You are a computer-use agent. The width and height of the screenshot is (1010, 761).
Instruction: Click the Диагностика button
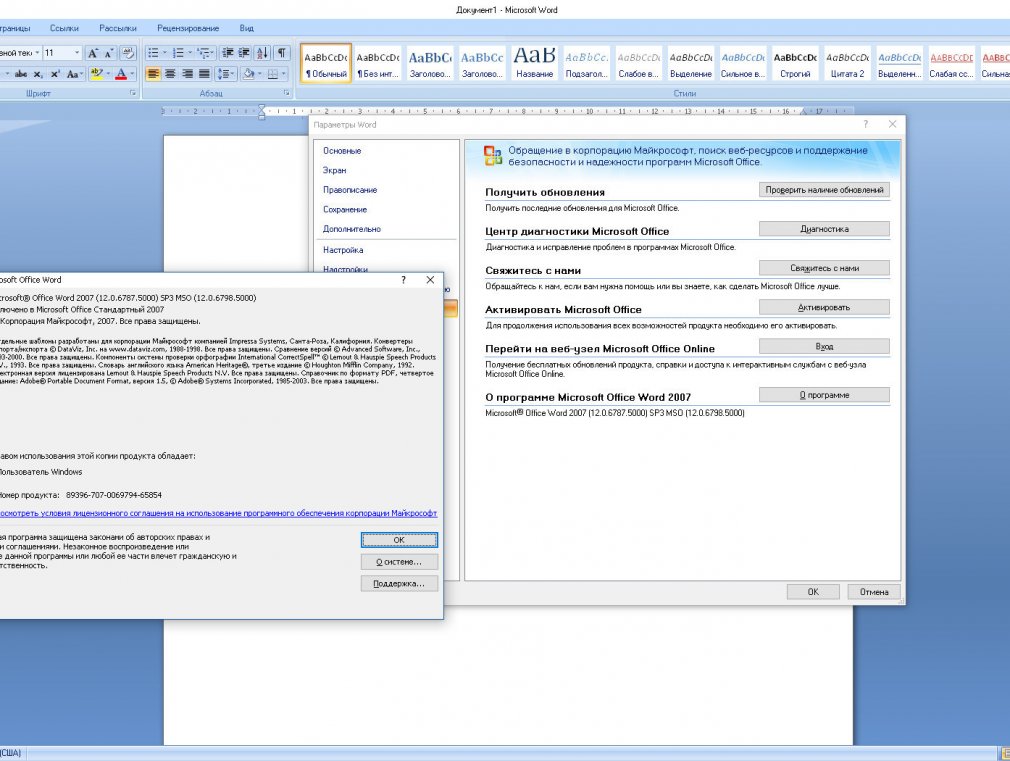pyautogui.click(x=824, y=229)
